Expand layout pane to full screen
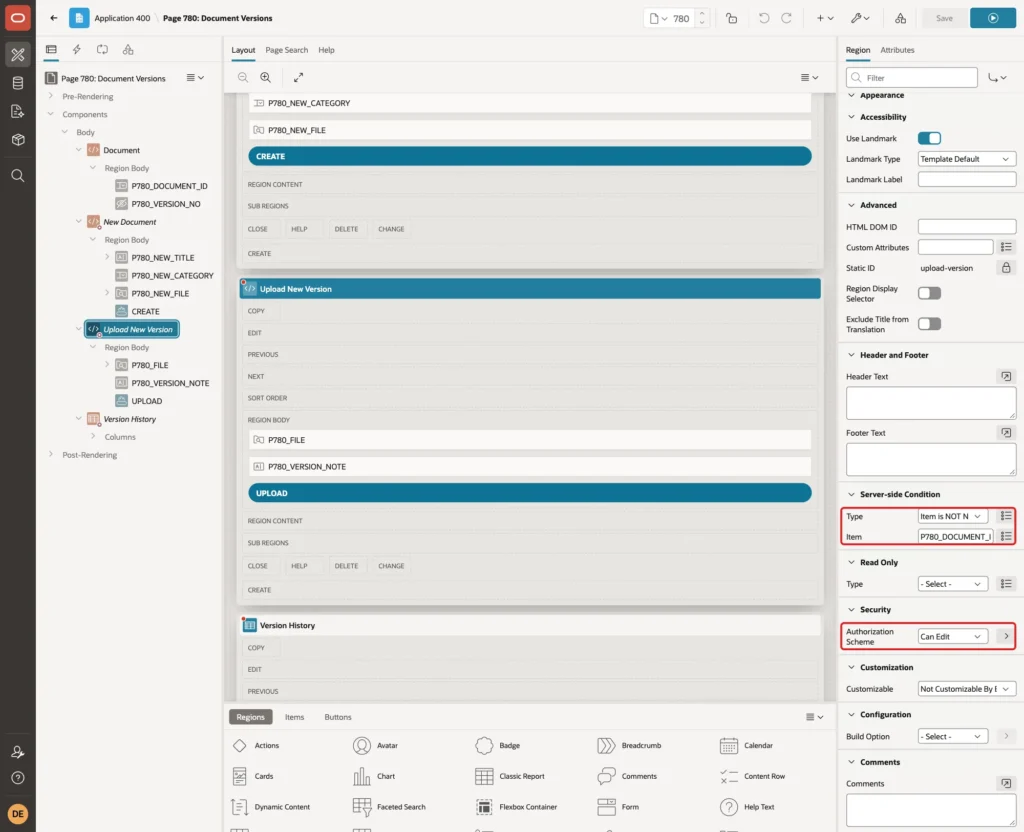This screenshot has height=832, width=1024. (298, 77)
